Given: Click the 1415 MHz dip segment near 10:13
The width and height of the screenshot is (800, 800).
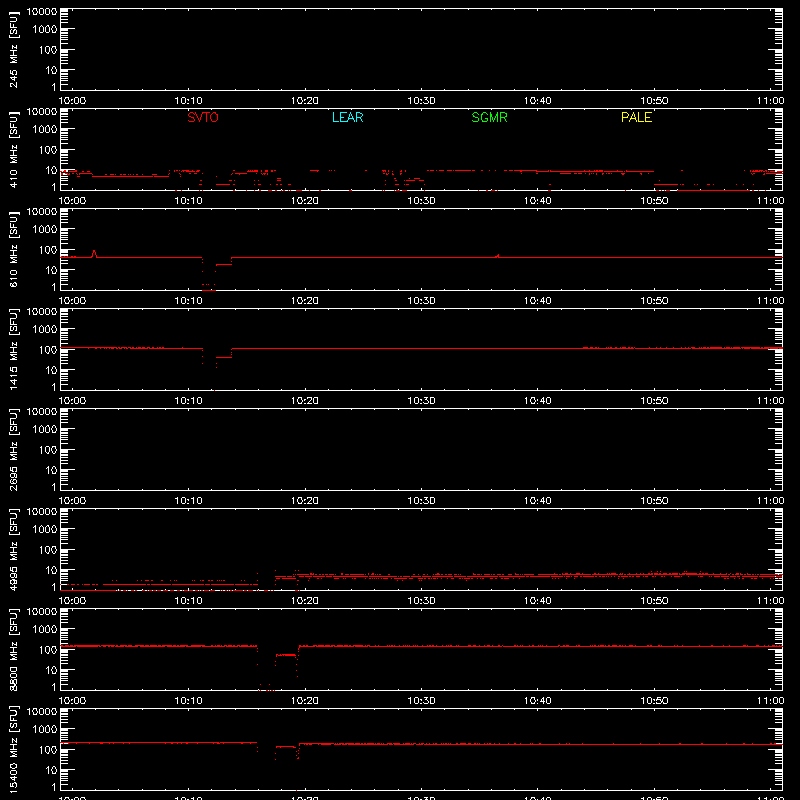Looking at the screenshot, I should (223, 357).
